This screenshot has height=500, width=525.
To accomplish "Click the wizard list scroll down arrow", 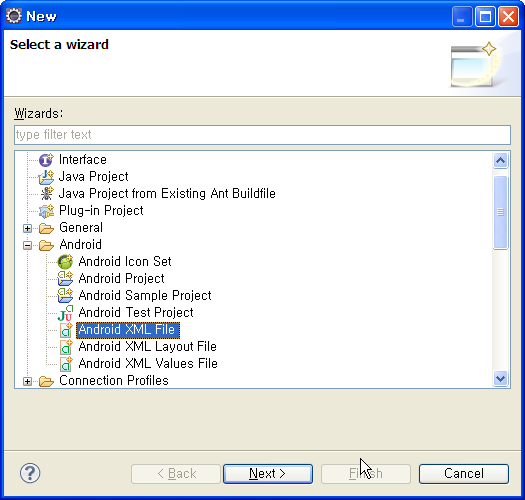I will pos(501,379).
